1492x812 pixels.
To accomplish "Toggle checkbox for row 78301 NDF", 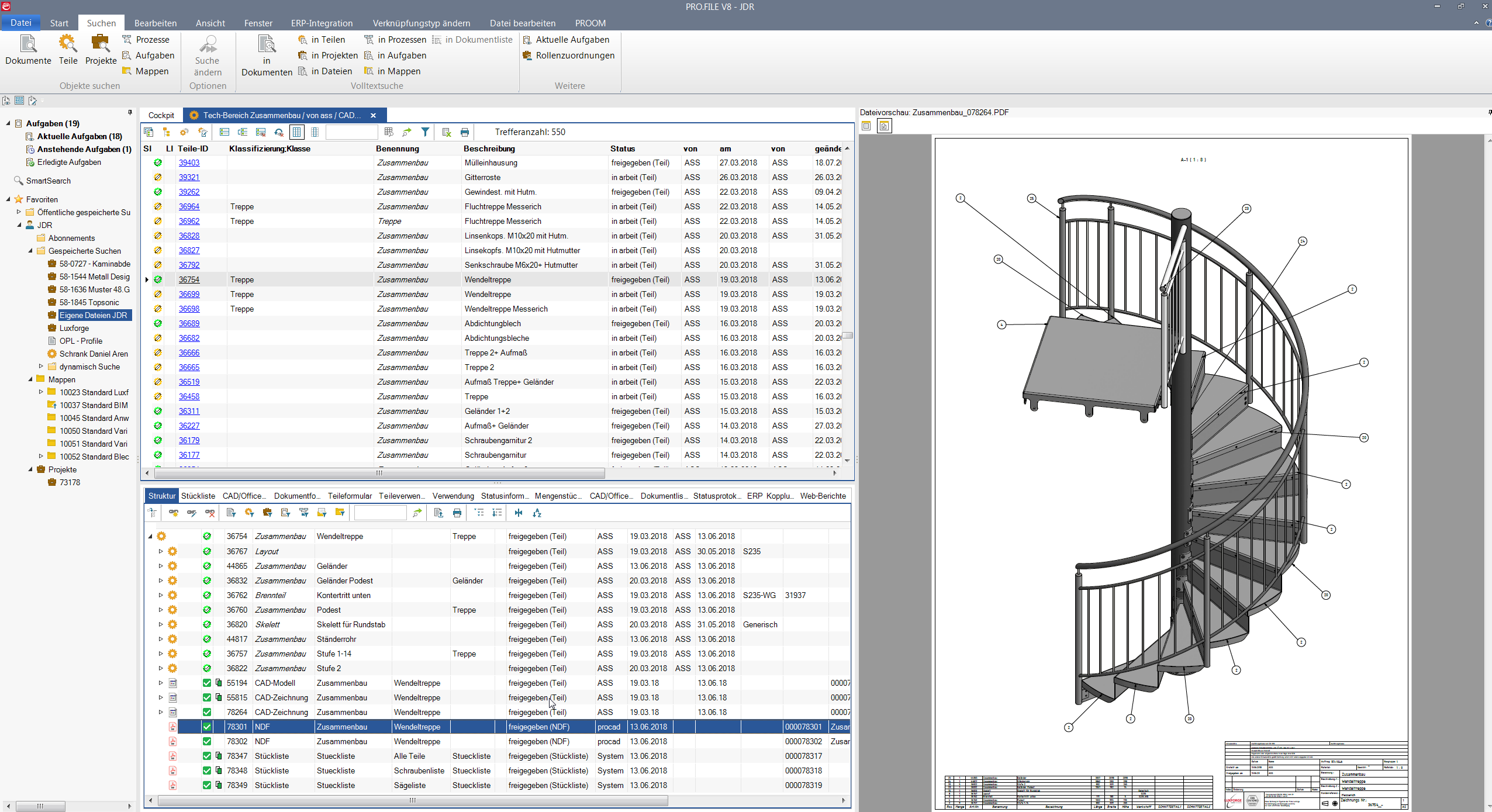I will click(207, 727).
